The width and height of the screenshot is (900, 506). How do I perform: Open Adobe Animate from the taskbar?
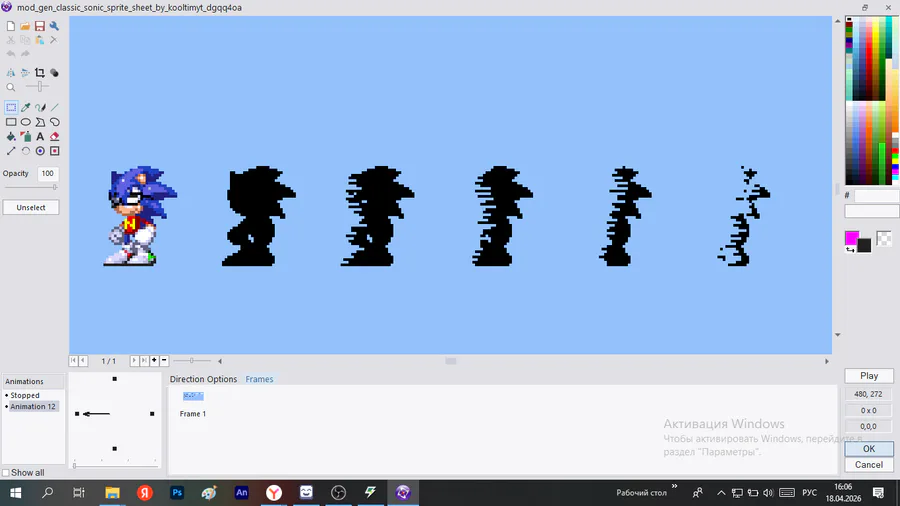point(242,493)
